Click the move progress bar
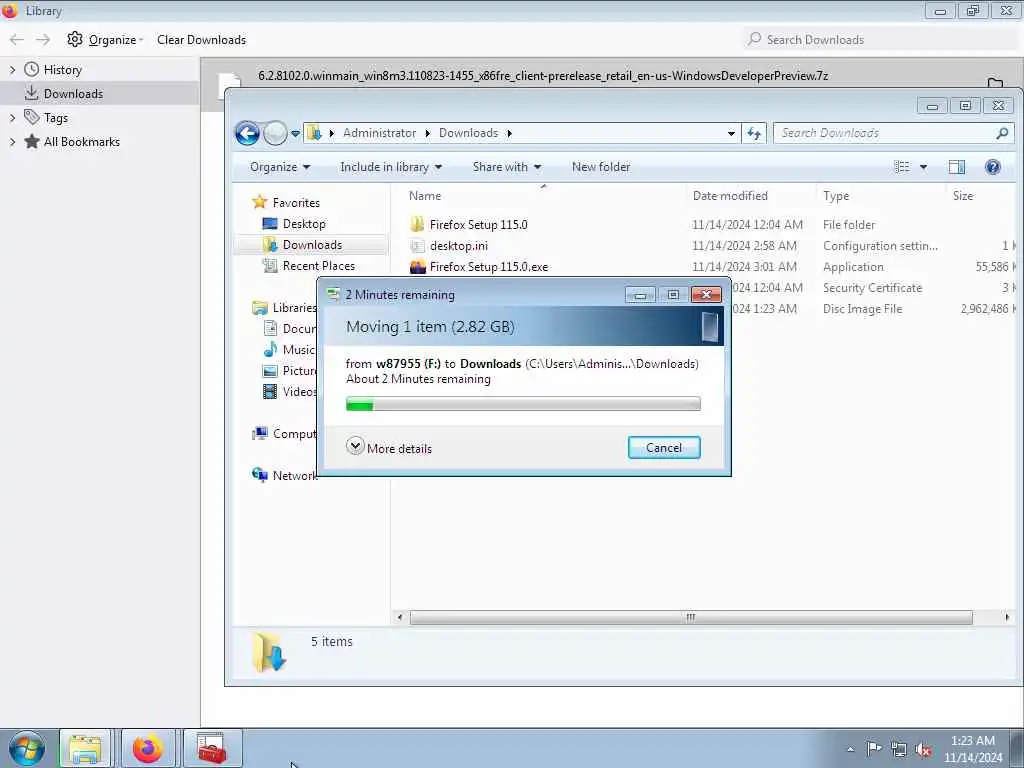1024x768 pixels. tap(523, 405)
